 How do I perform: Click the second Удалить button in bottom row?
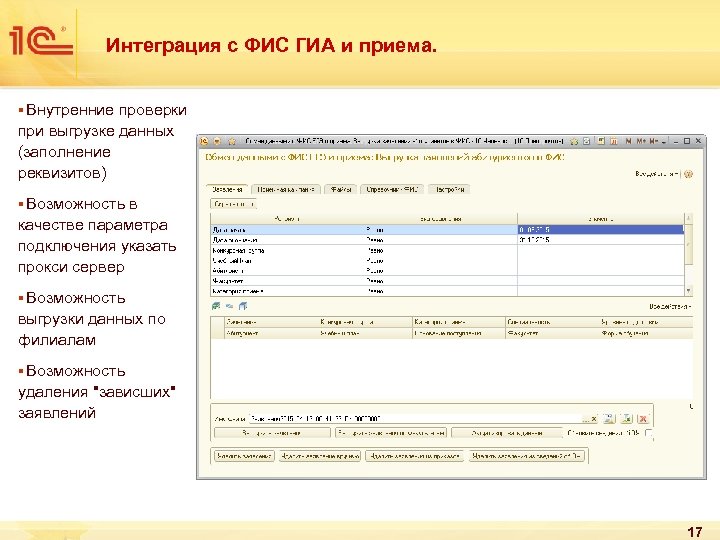tap(320, 456)
